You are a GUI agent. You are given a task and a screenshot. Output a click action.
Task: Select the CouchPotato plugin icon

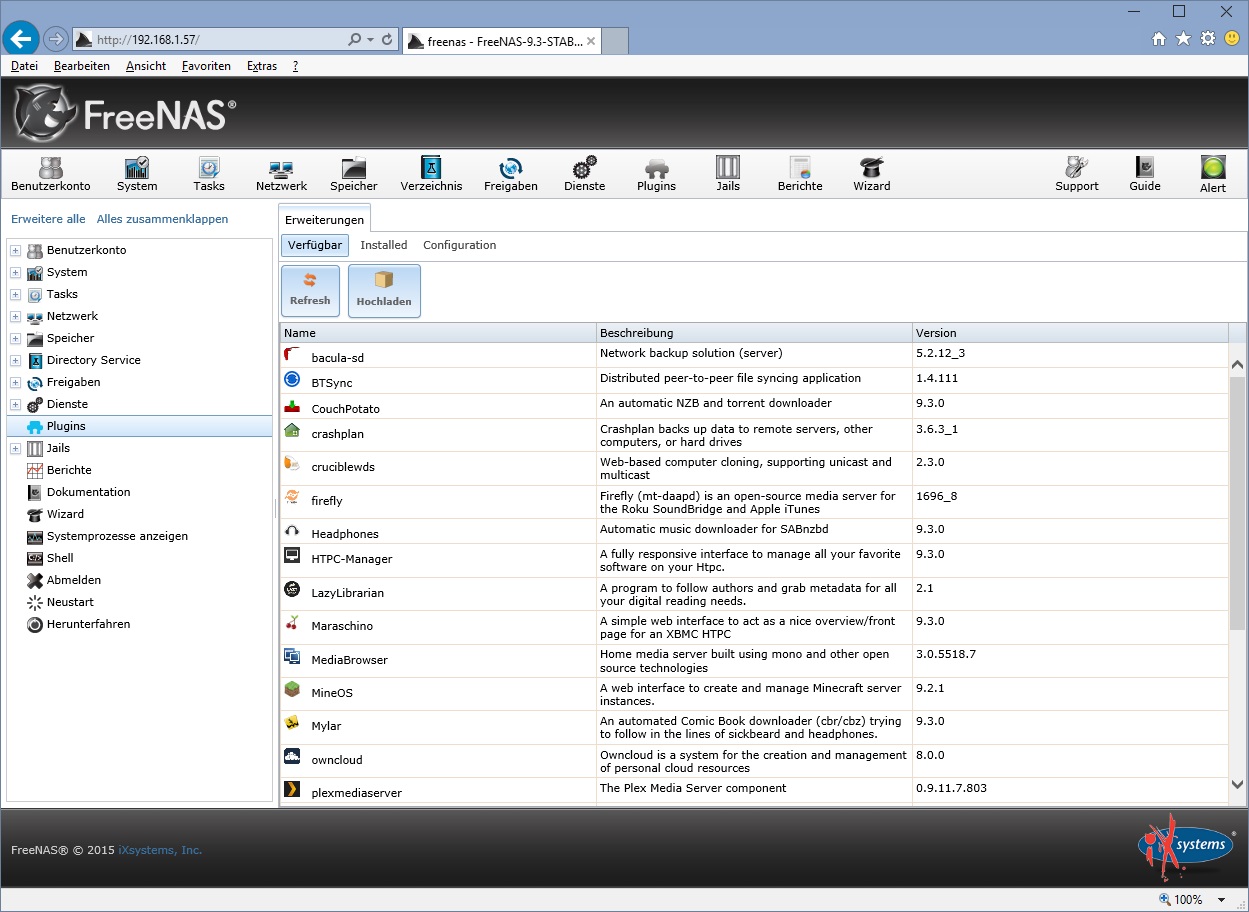(x=292, y=405)
